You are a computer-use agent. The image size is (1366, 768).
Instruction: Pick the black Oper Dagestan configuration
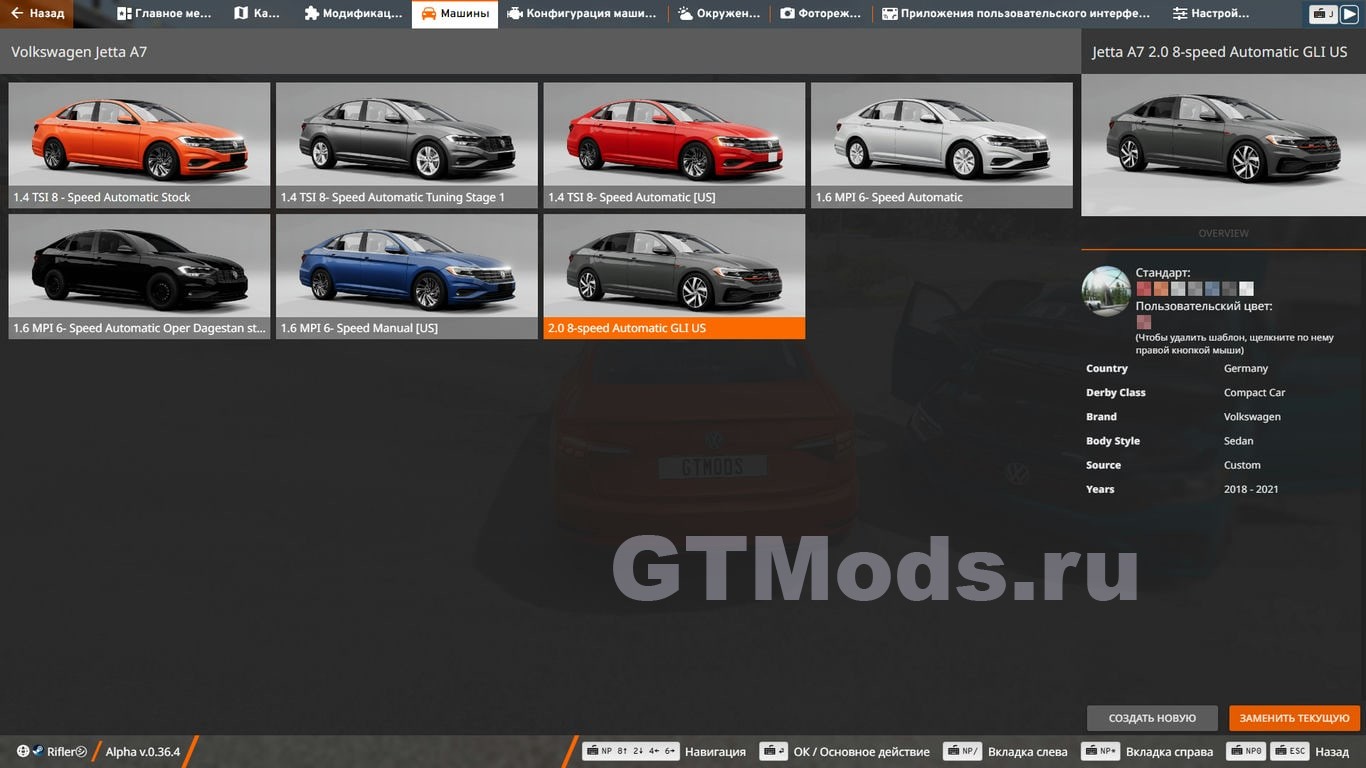(139, 276)
